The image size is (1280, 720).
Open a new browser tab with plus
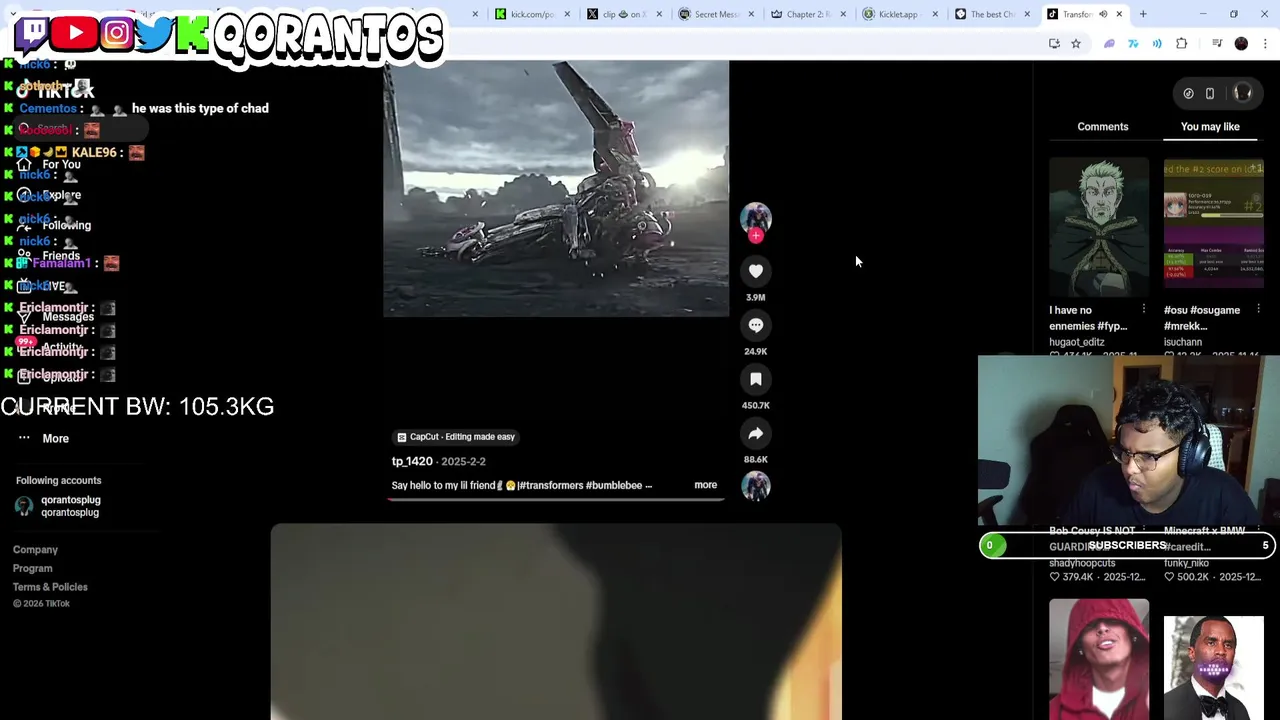tap(1143, 14)
